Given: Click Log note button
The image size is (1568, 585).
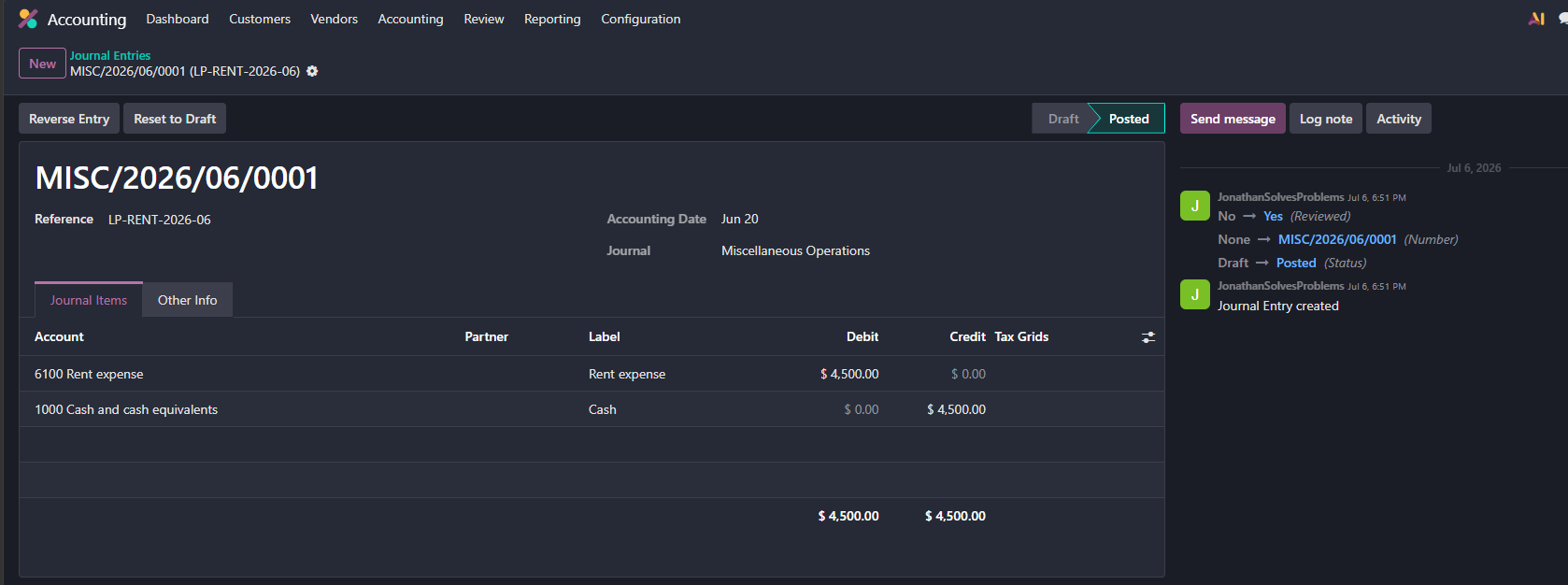Looking at the screenshot, I should tap(1326, 119).
